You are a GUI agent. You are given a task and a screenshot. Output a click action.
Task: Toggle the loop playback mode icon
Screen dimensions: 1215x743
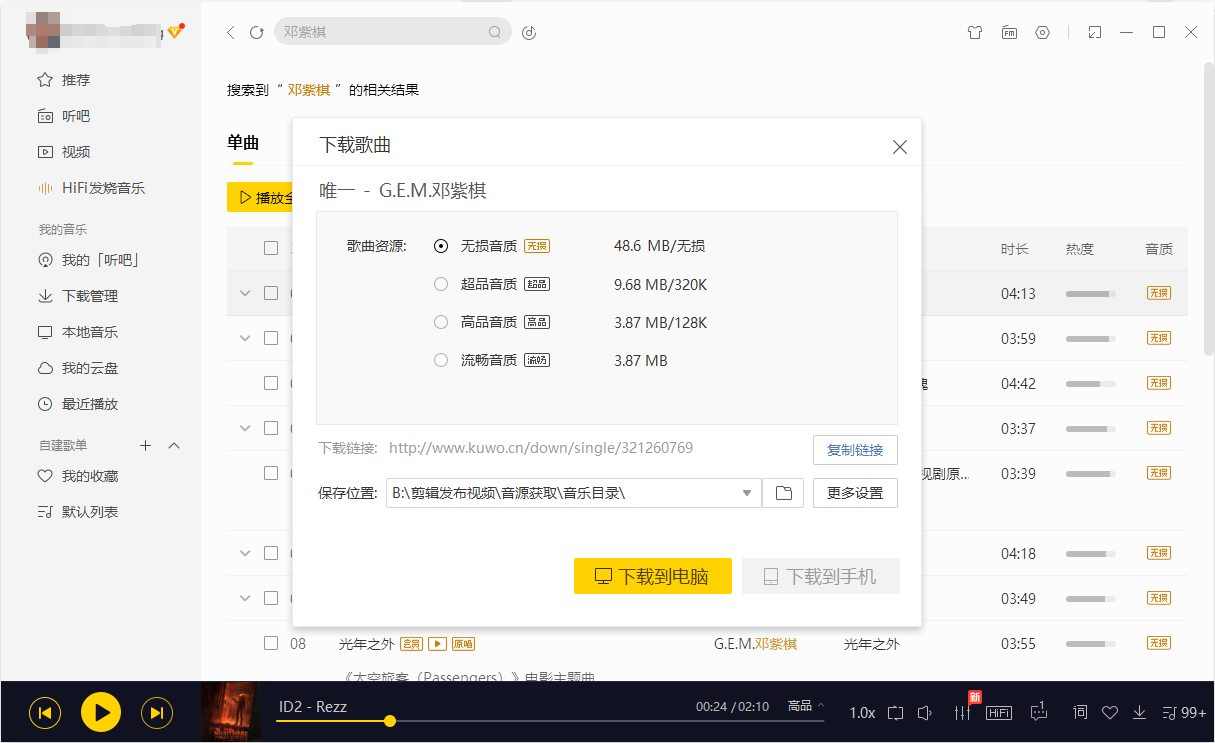895,713
